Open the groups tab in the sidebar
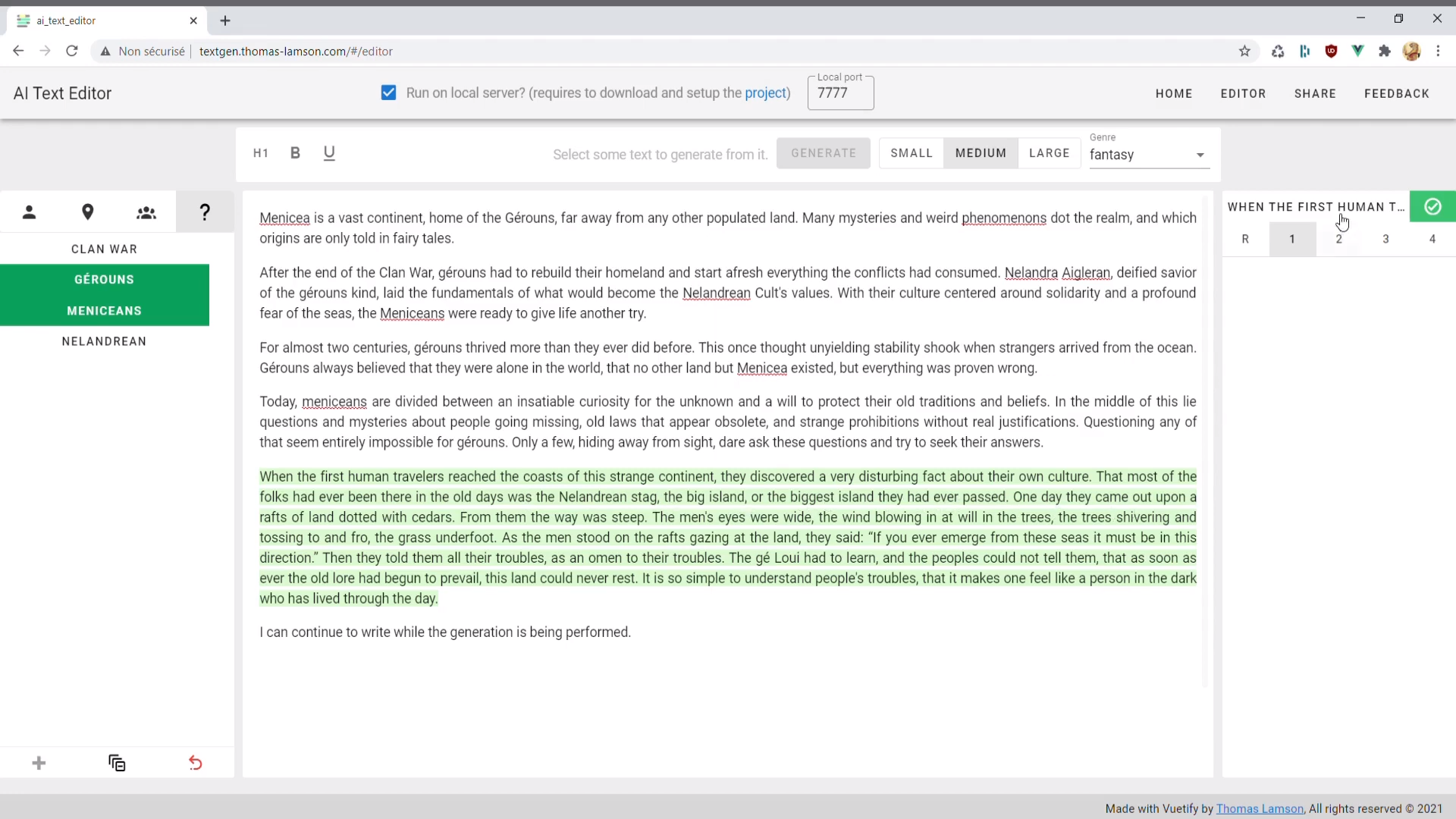The height and width of the screenshot is (819, 1456). (146, 212)
